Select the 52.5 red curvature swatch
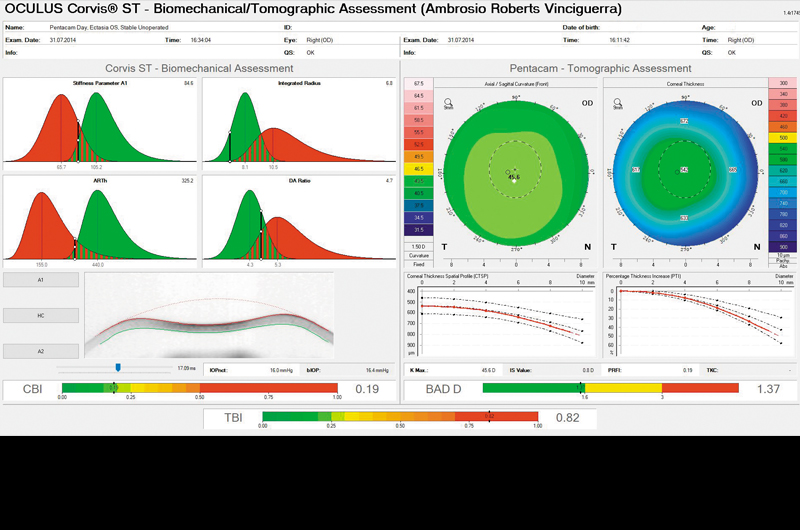Viewport: 800px width, 530px height. click(418, 144)
